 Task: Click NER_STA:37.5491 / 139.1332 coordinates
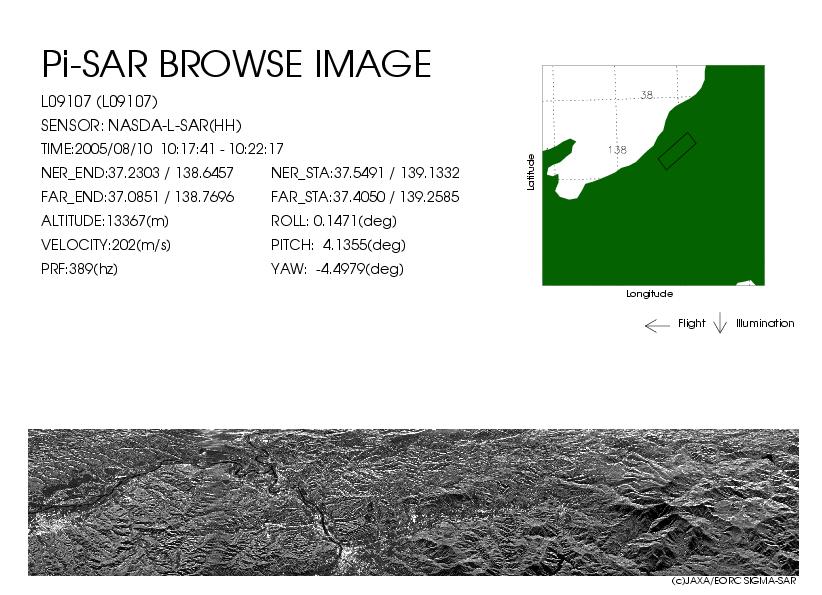coord(365,173)
